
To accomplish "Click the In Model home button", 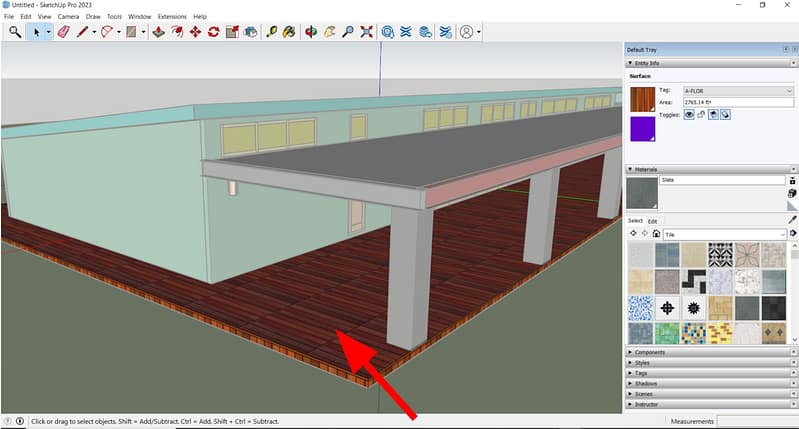I will click(x=656, y=234).
